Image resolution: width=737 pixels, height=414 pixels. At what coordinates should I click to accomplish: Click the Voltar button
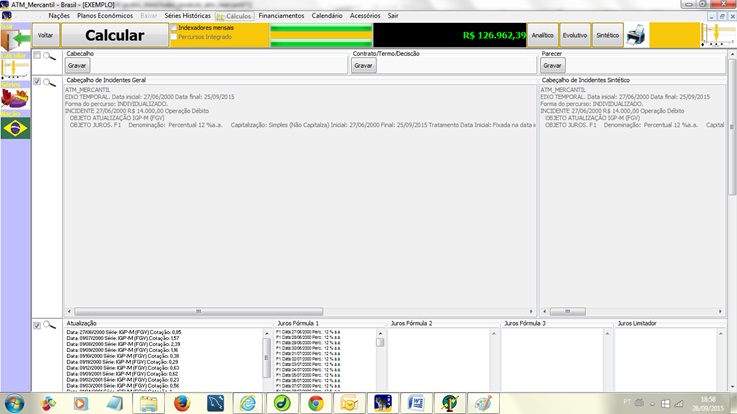45,36
